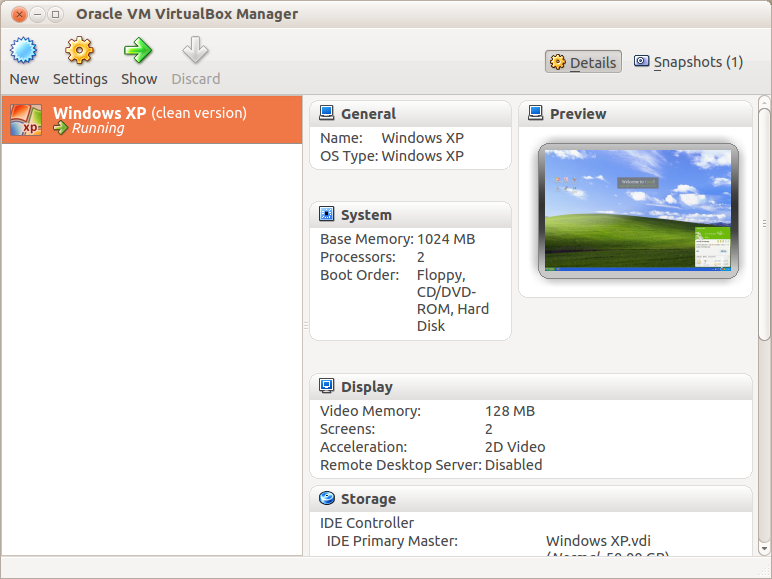Click the Discard toolbar icon

pos(195,51)
